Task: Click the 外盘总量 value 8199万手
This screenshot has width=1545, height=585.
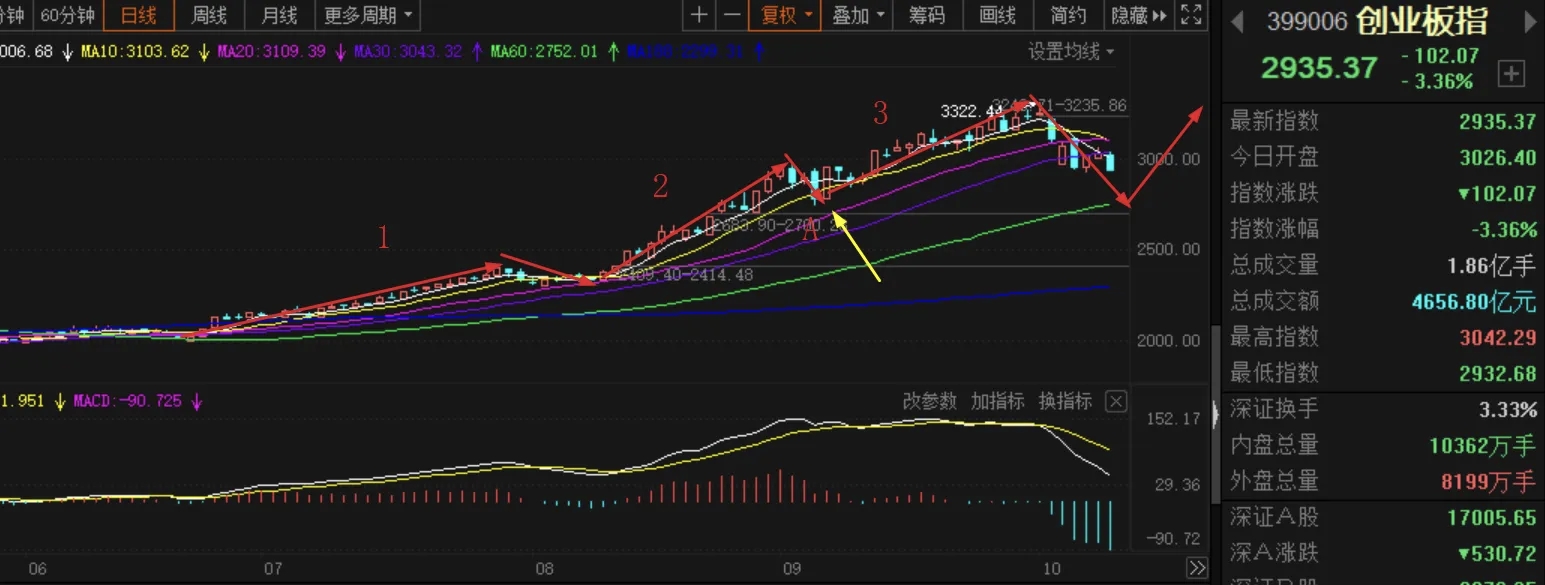Action: [x=1489, y=481]
